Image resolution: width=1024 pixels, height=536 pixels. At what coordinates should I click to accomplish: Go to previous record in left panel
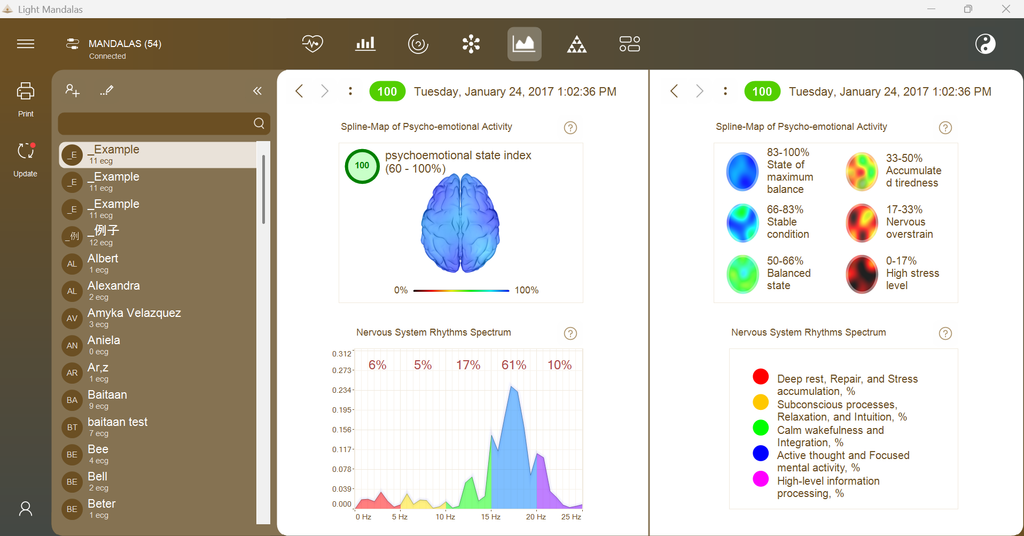tap(299, 91)
